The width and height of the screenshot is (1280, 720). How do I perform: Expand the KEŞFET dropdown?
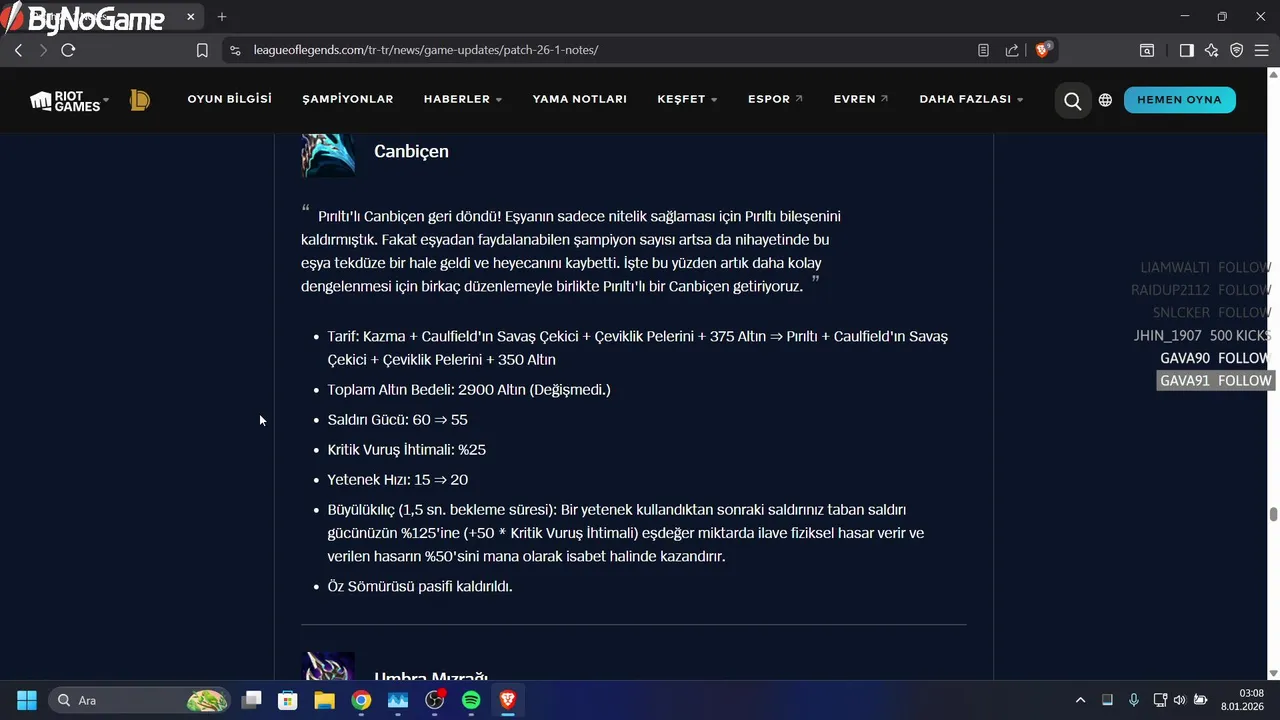[x=687, y=99]
